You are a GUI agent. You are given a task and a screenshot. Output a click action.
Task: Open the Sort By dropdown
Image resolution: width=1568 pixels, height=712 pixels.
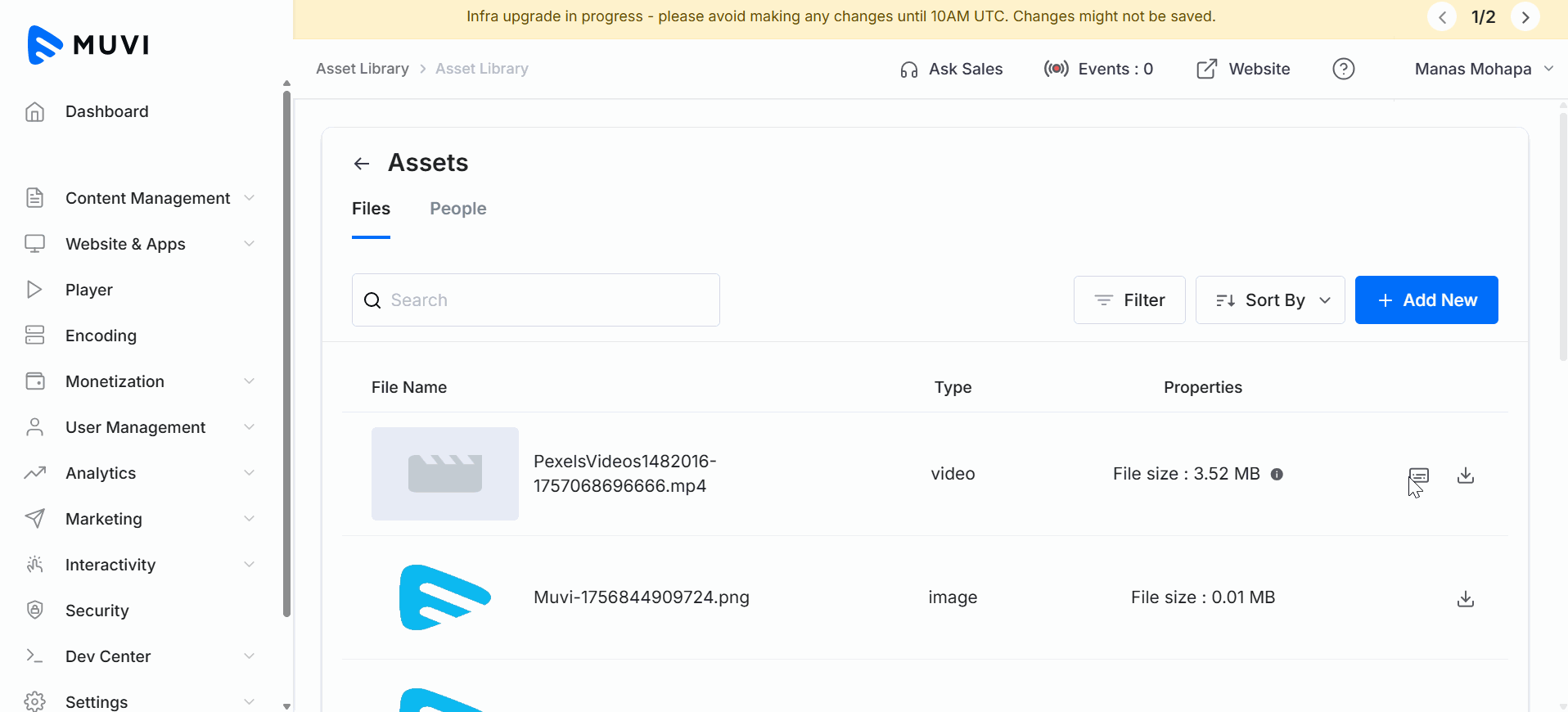coord(1270,300)
